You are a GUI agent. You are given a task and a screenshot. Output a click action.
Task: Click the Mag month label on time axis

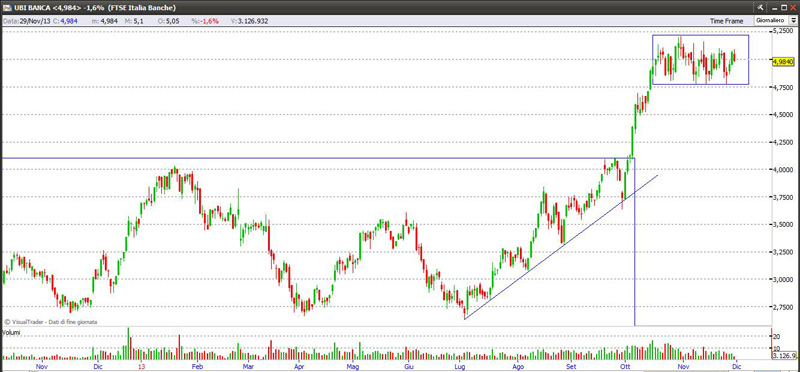[x=353, y=366]
